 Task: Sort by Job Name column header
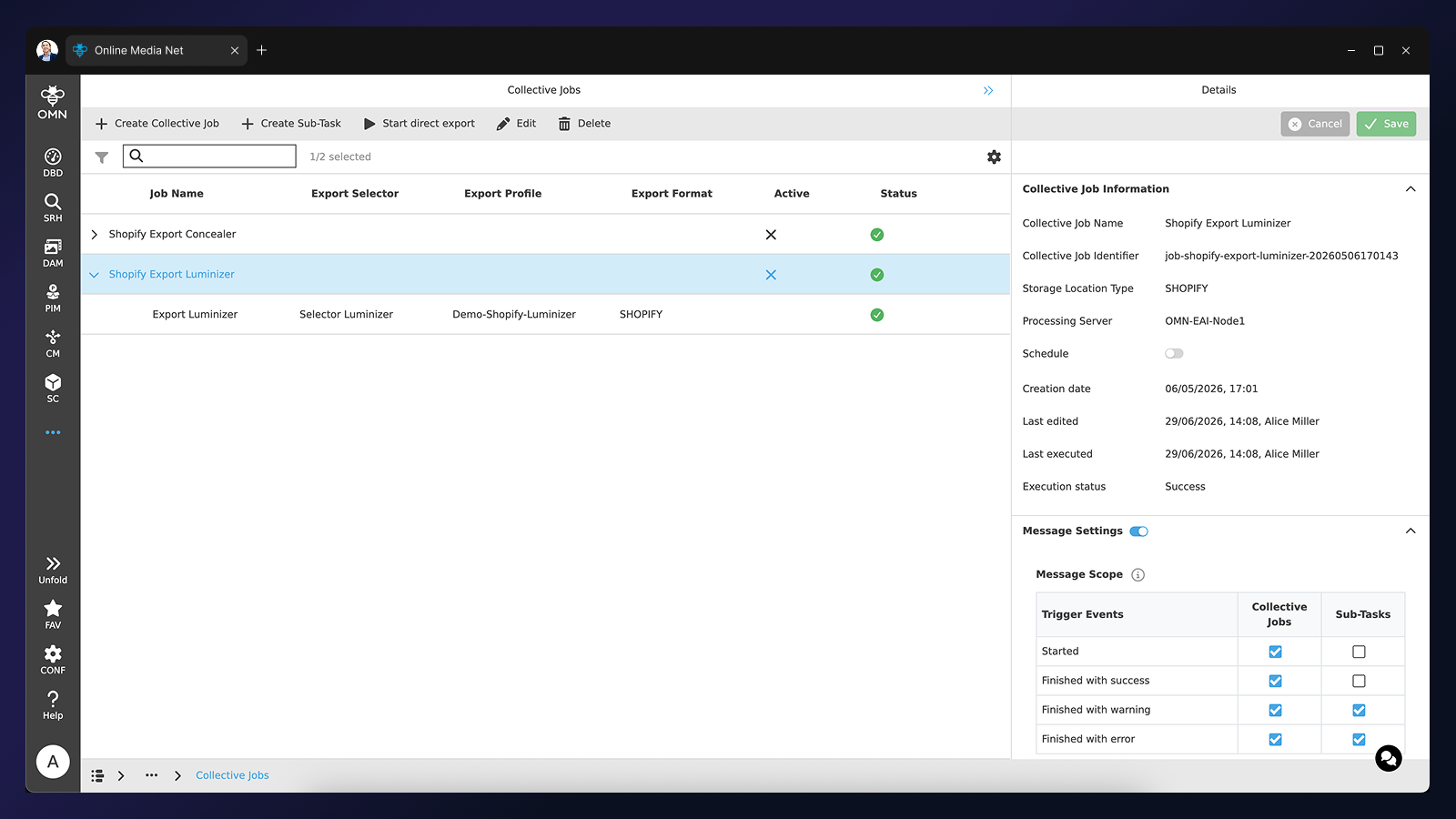pos(177,194)
